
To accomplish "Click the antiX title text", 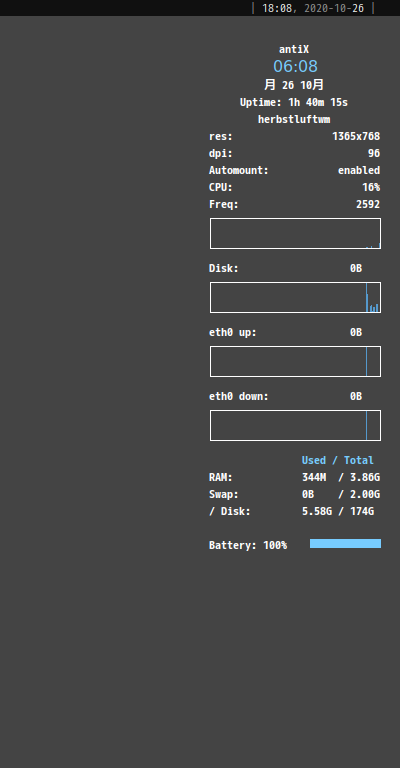I will point(294,49).
